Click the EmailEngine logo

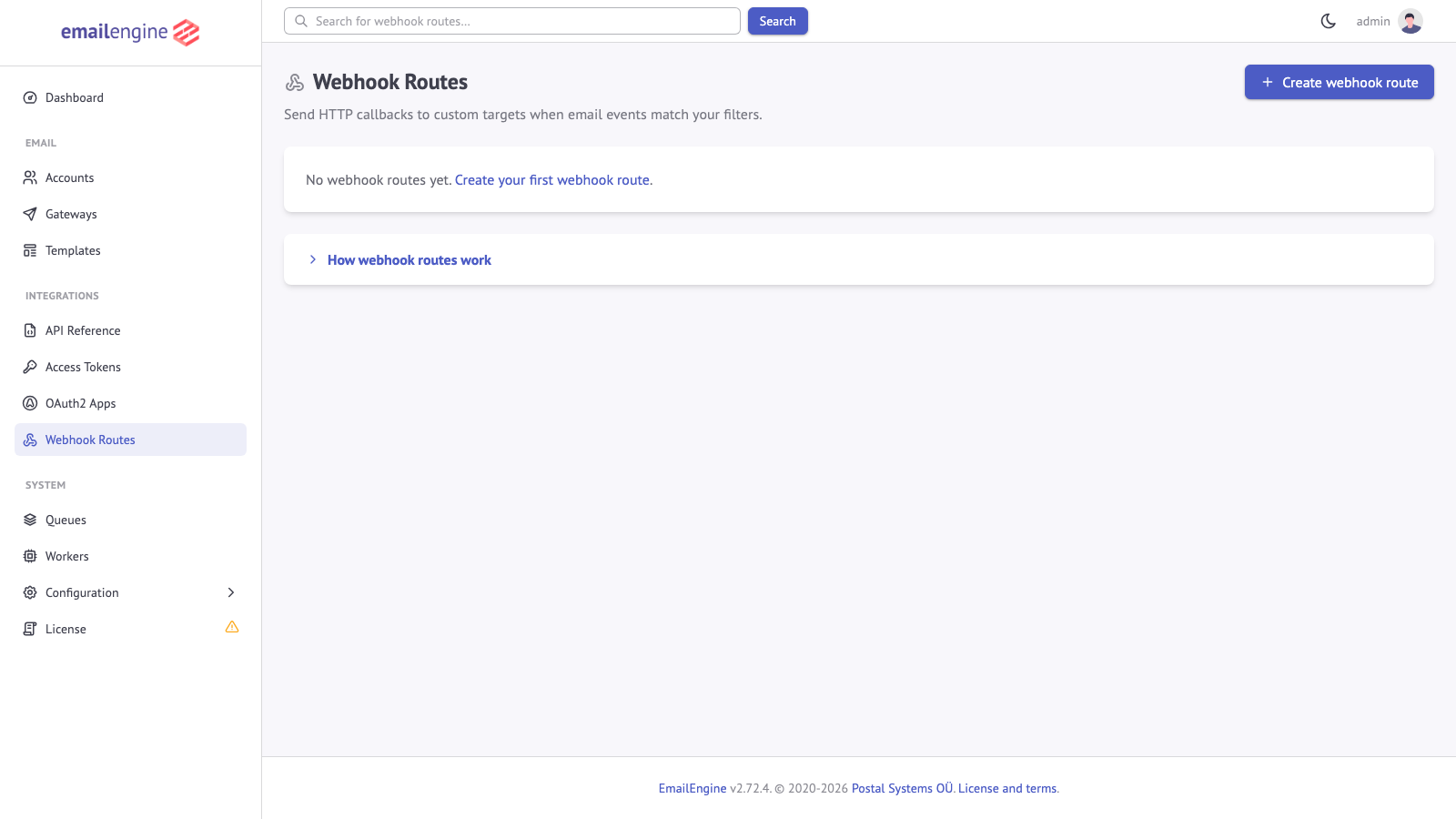click(130, 33)
